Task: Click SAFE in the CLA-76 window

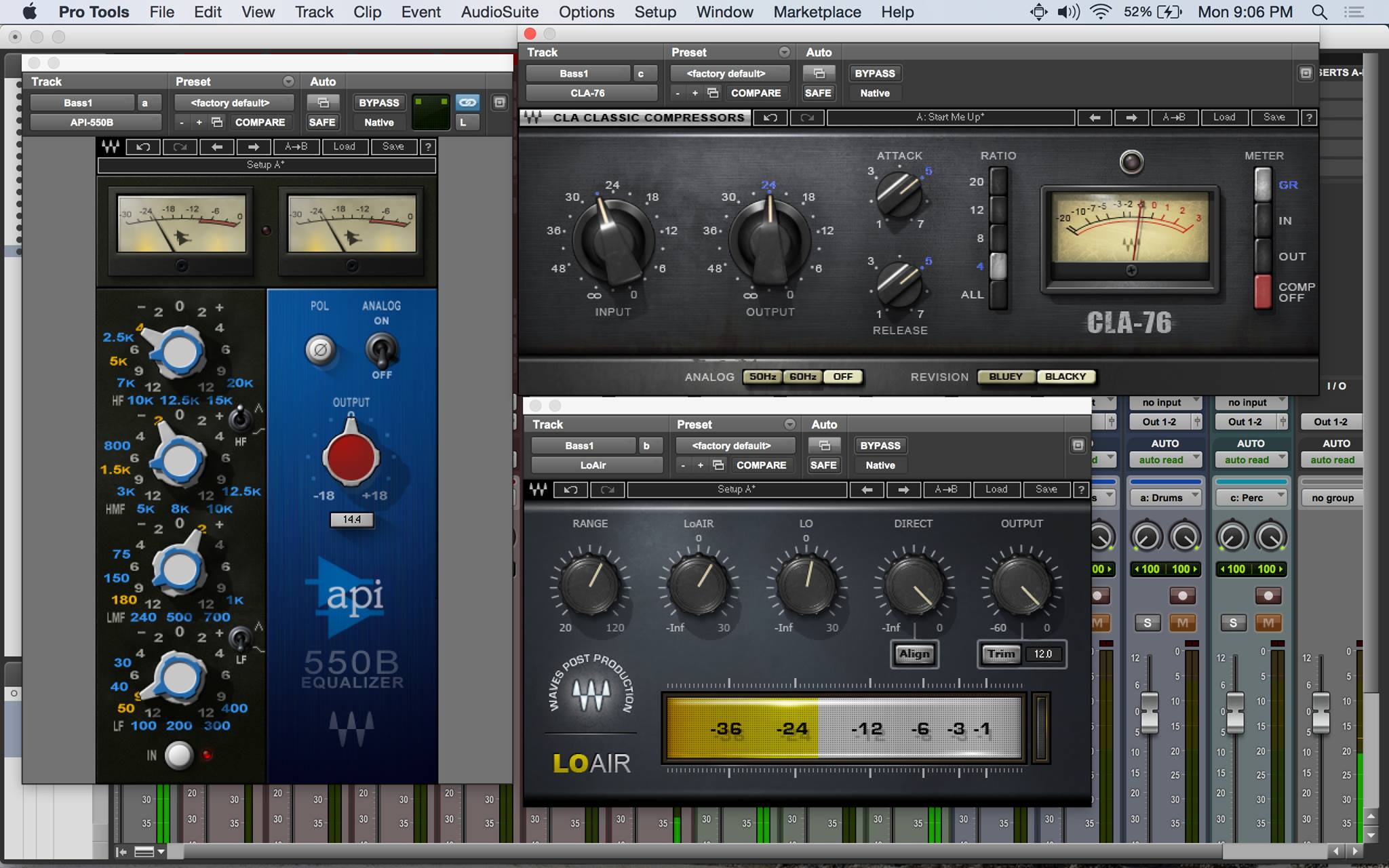Action: (818, 93)
